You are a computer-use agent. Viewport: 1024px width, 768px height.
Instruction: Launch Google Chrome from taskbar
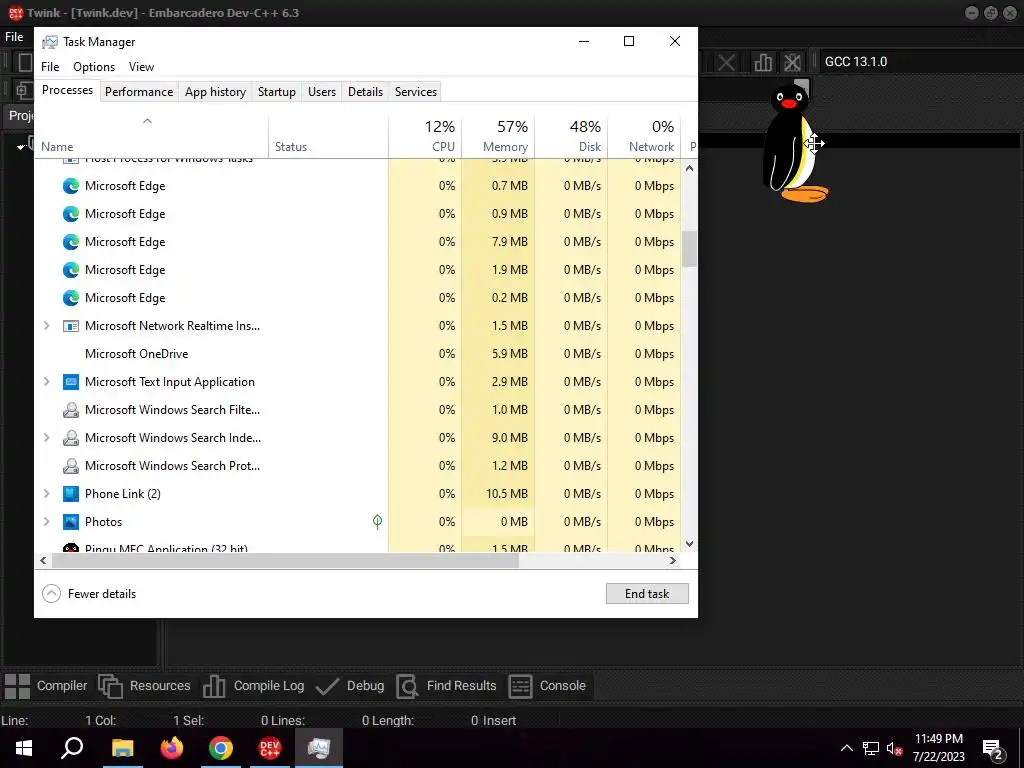coord(221,748)
